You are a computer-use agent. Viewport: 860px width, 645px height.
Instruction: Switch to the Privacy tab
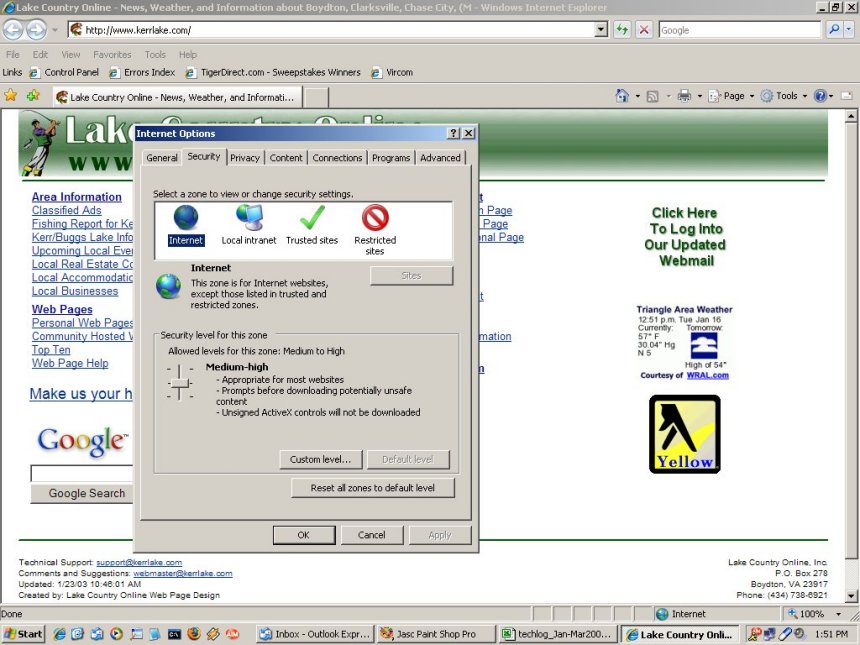(x=245, y=158)
